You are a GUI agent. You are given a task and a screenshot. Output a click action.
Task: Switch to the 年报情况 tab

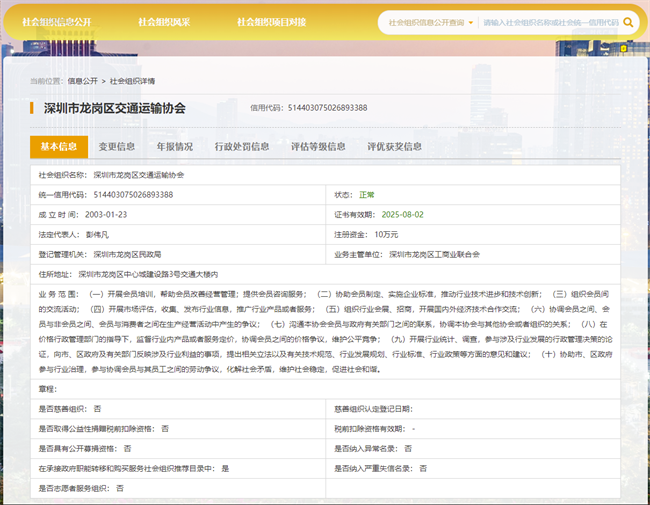click(175, 147)
